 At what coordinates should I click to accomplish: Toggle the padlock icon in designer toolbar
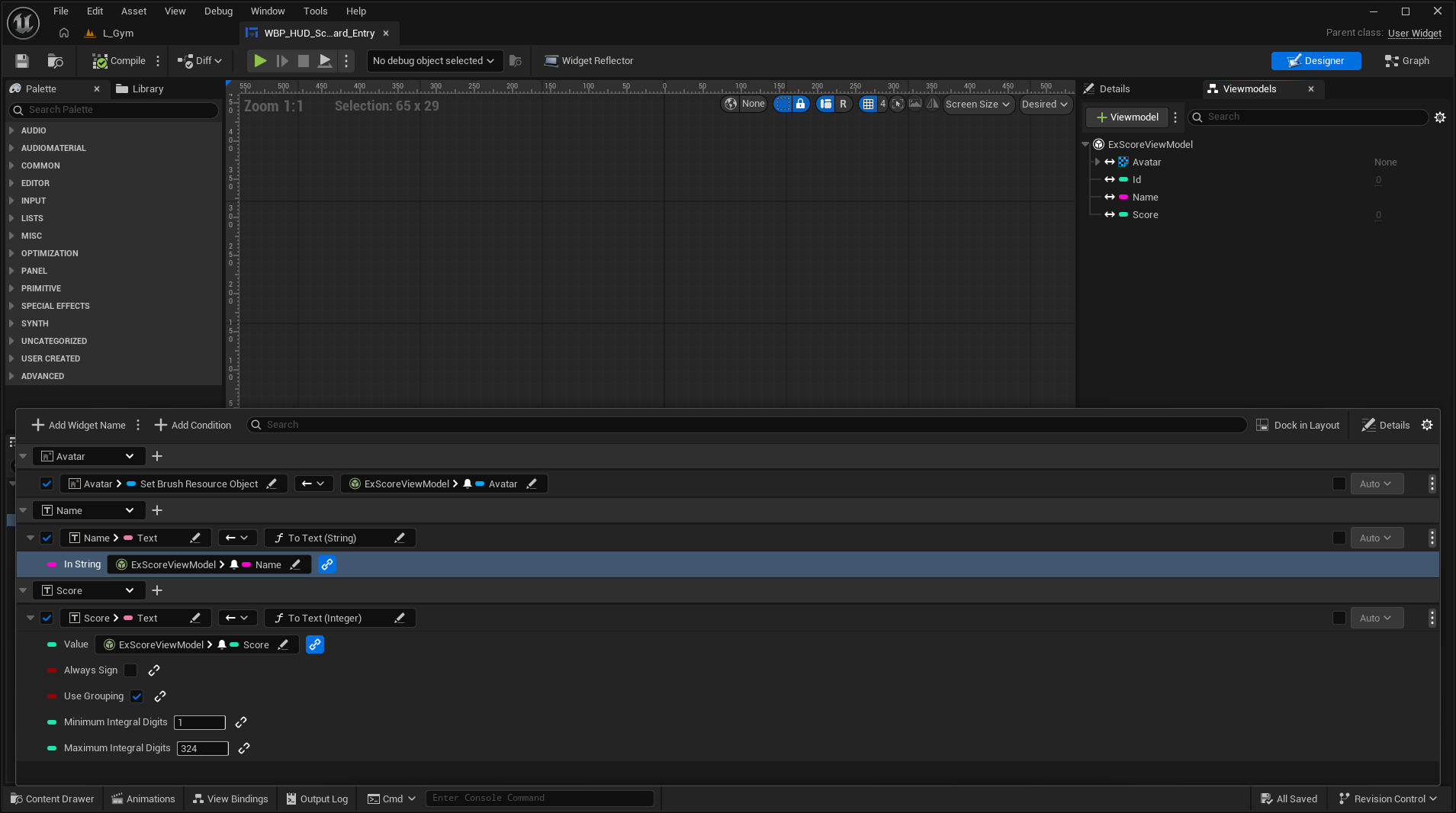(800, 104)
